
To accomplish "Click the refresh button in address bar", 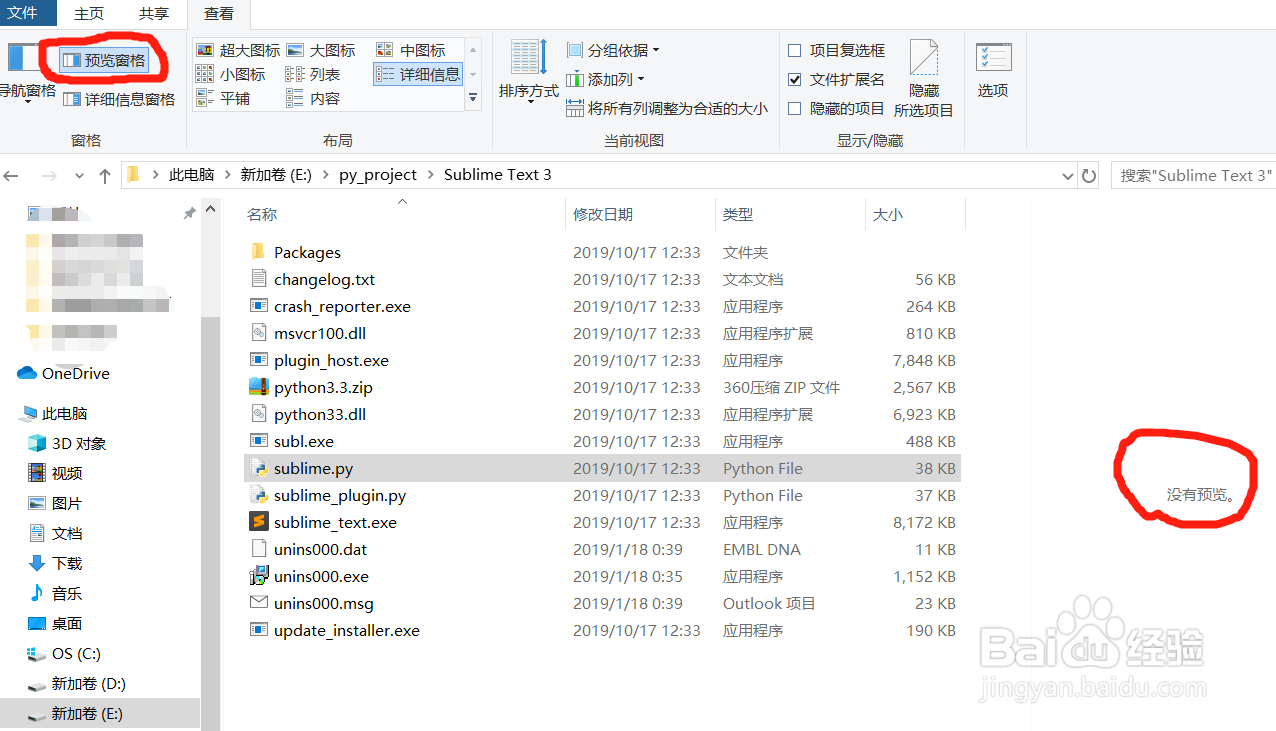I will click(x=1089, y=174).
